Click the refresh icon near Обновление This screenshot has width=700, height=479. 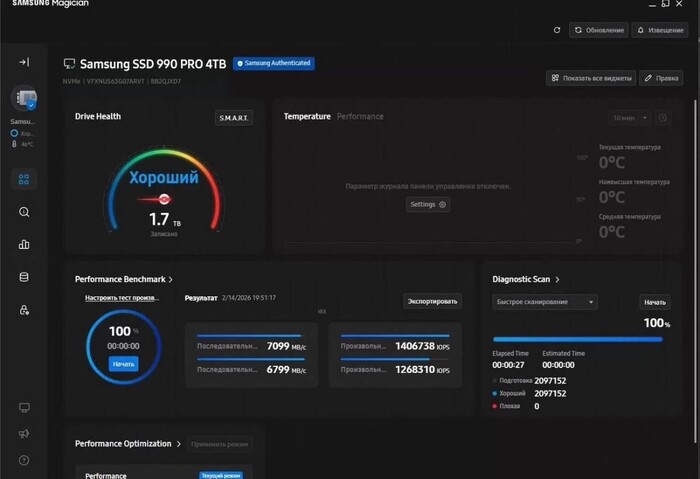point(557,30)
